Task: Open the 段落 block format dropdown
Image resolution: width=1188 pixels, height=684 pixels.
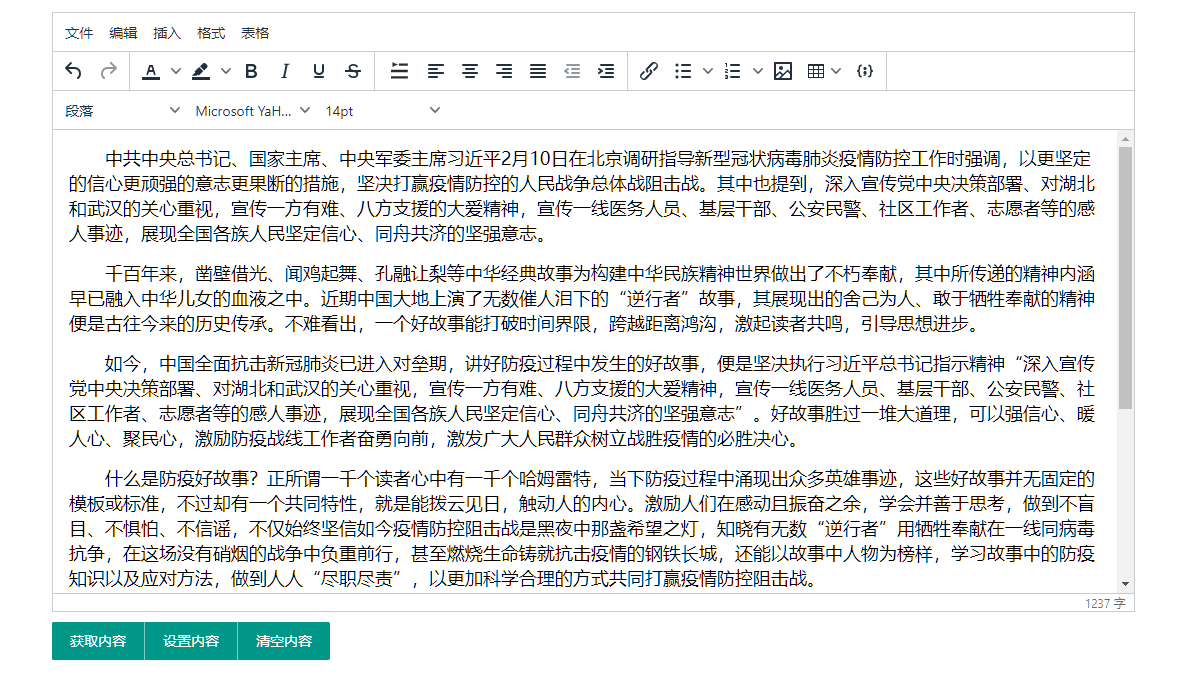Action: [122, 111]
